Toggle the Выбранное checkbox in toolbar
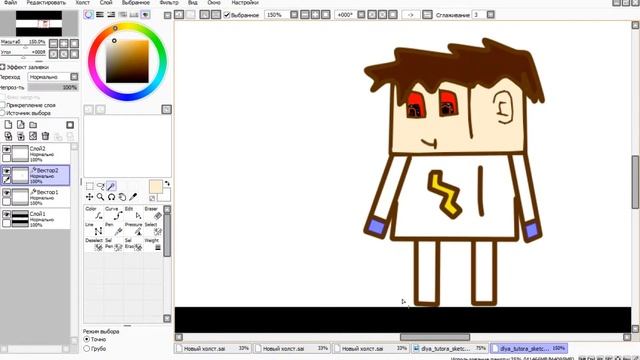Screen dimensions: 640x360 pos(227,15)
